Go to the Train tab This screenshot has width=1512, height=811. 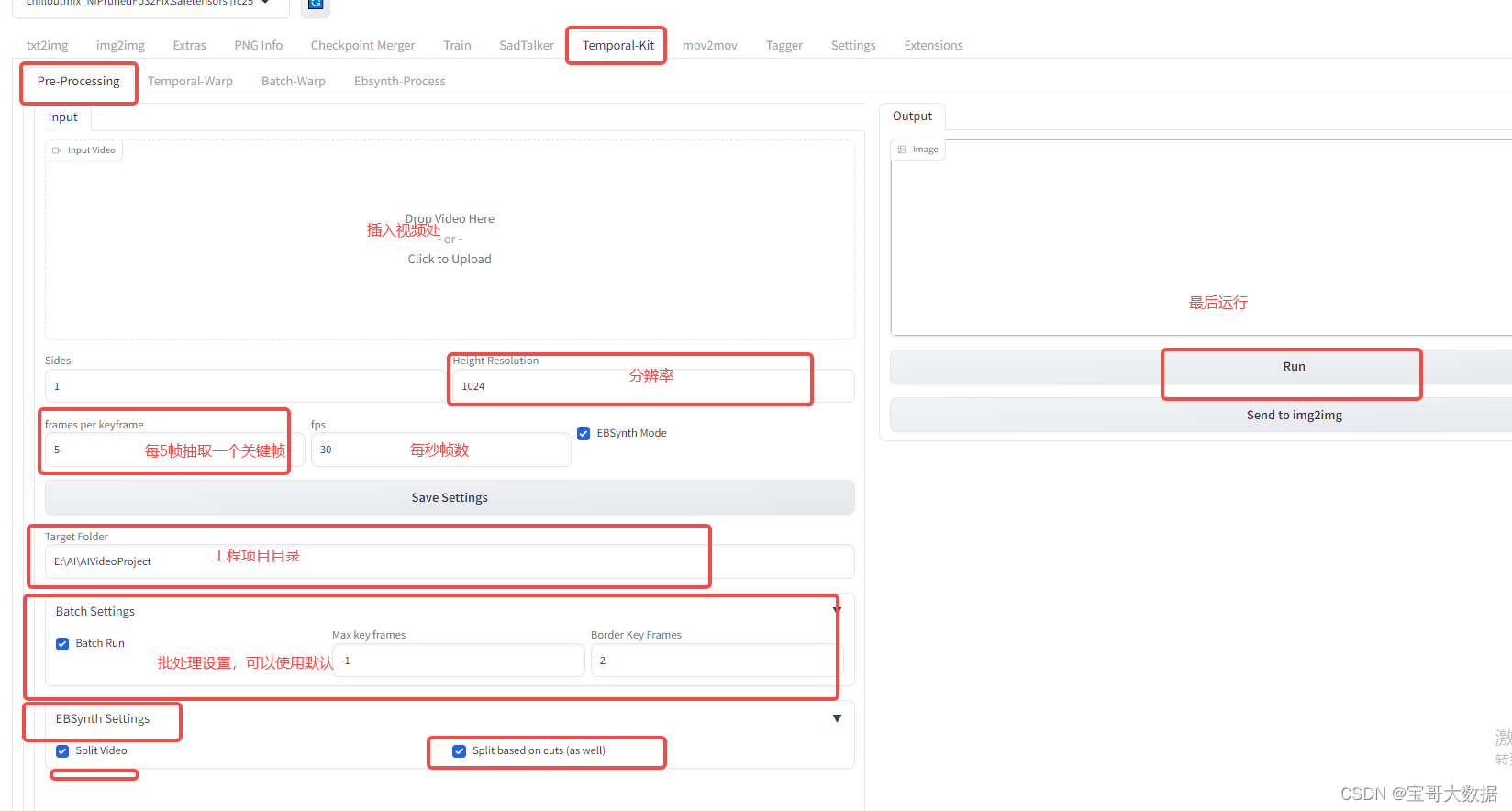click(457, 45)
